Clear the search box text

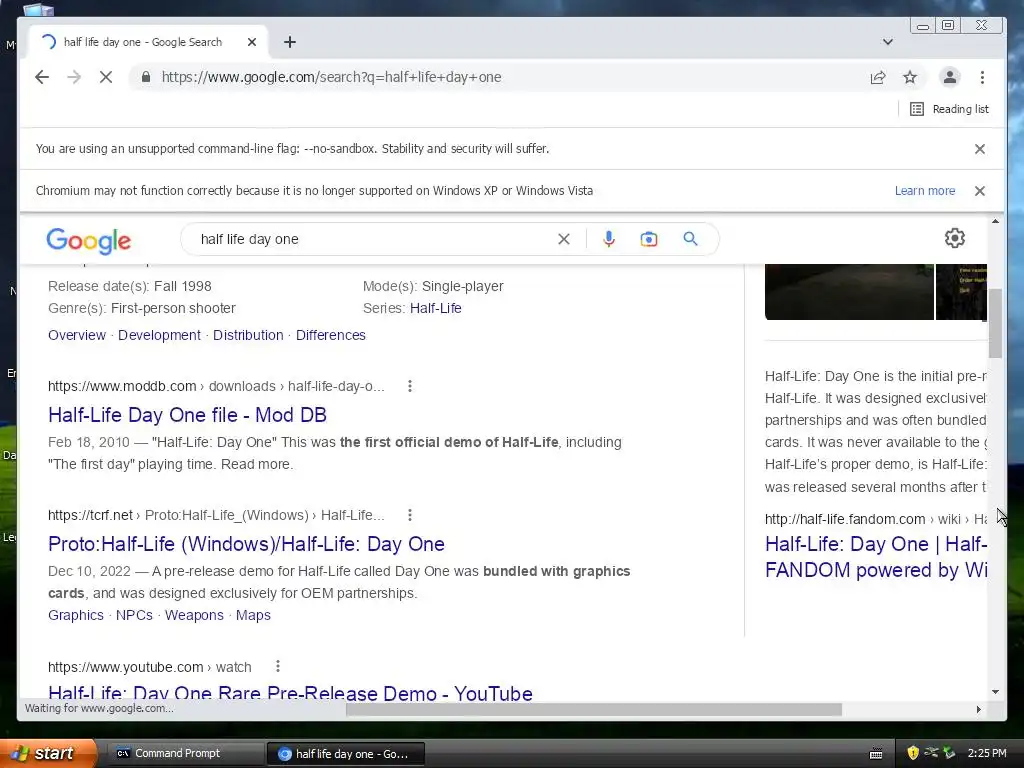click(564, 239)
